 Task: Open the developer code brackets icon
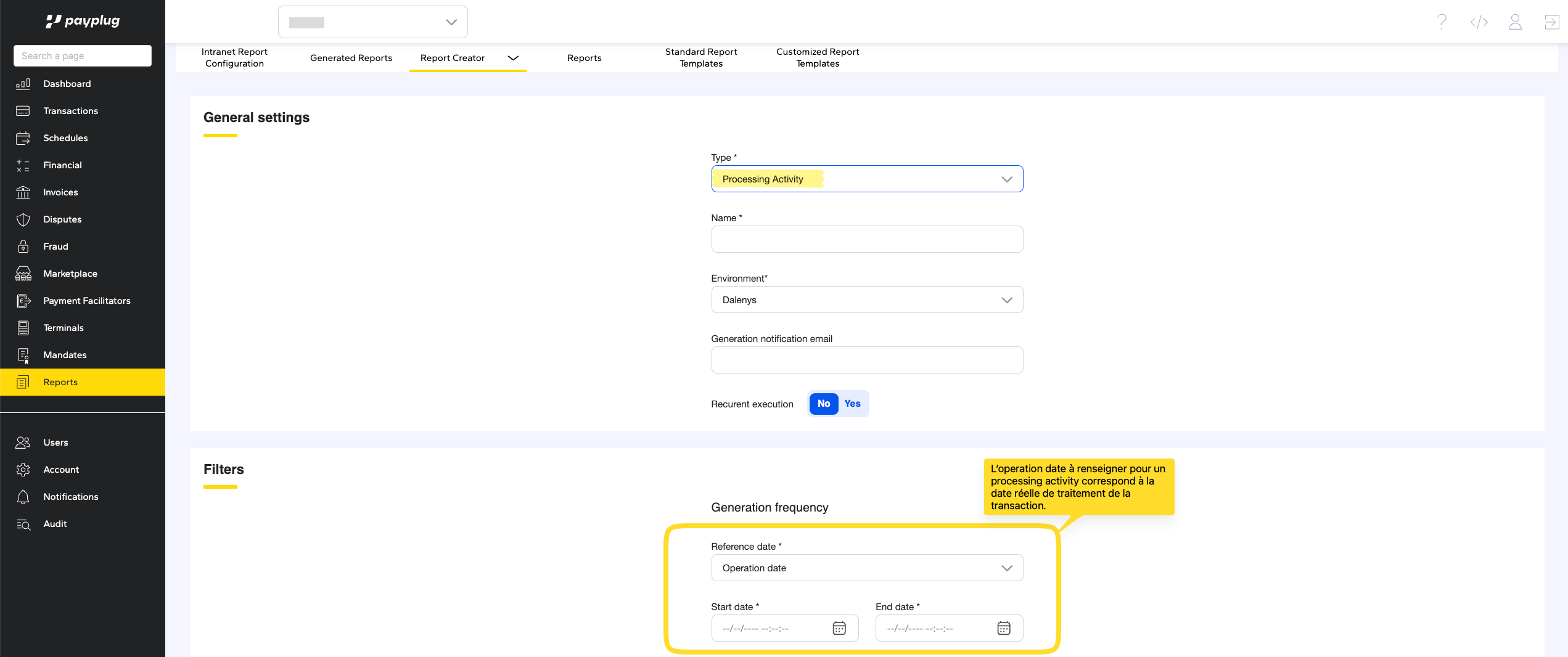click(x=1479, y=22)
